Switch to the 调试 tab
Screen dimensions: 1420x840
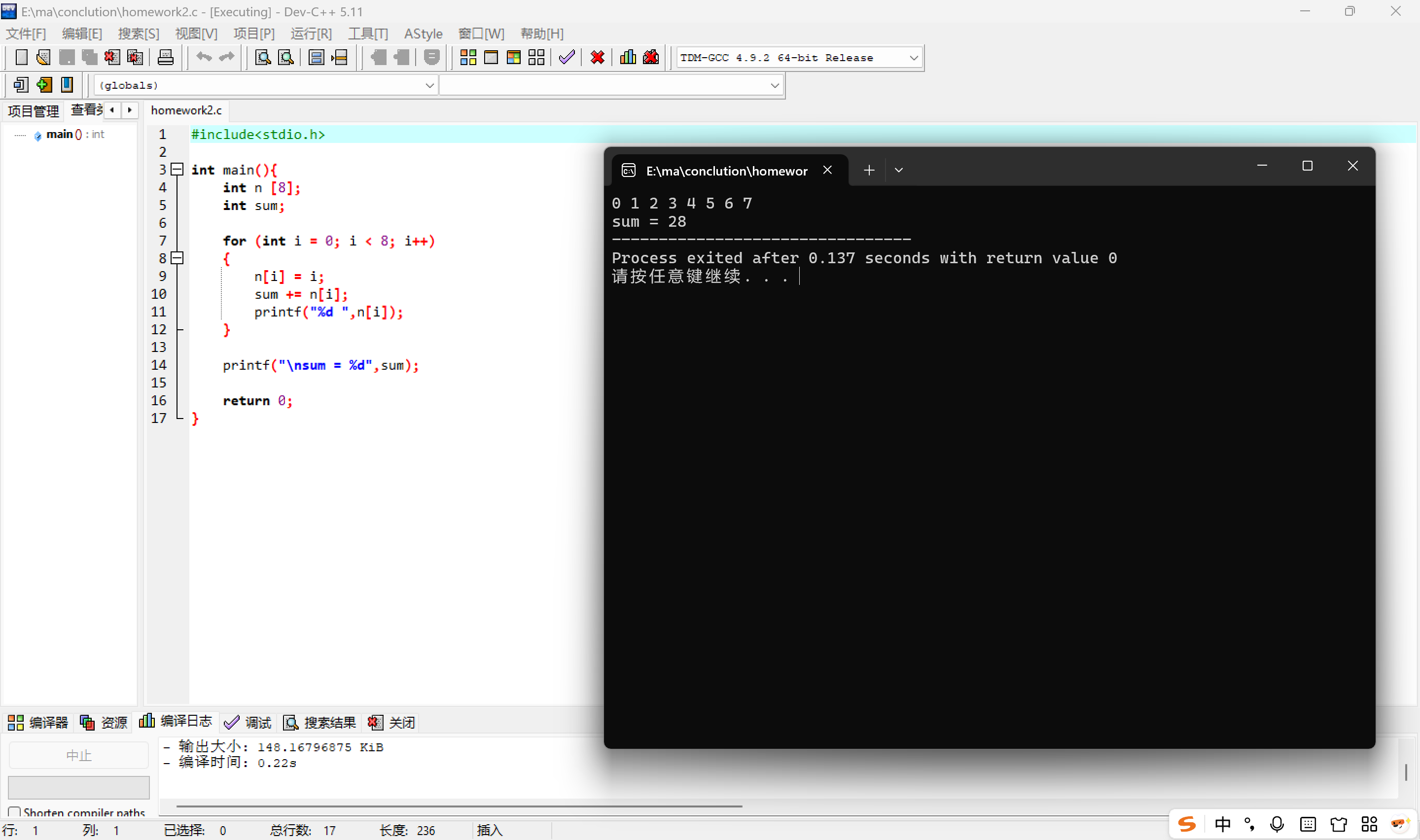coord(248,722)
